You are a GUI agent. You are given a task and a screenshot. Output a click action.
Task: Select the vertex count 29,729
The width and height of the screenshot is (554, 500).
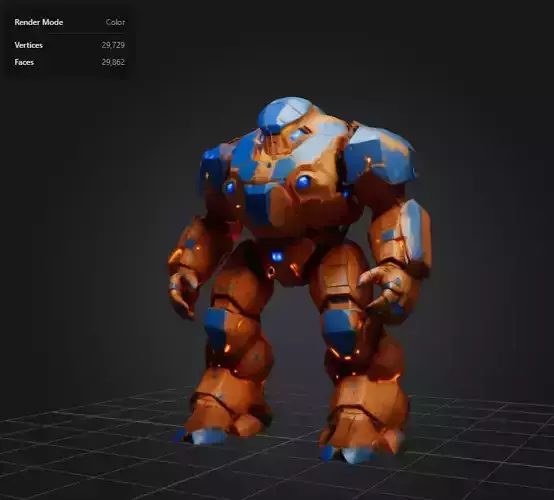[x=113, y=45]
